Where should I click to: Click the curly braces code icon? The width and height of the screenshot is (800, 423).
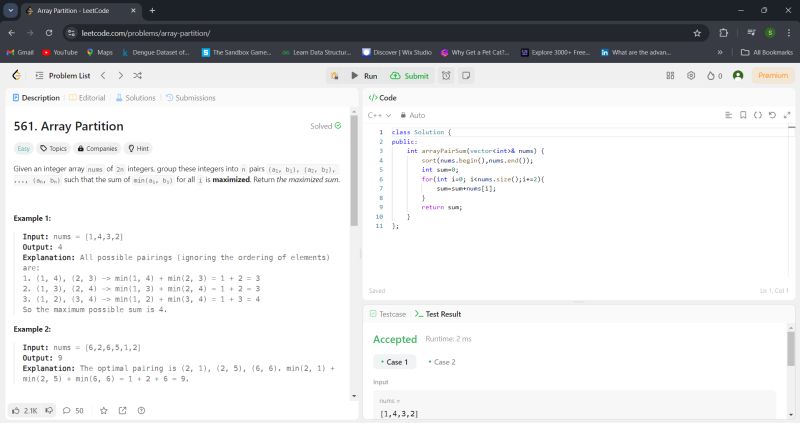pos(758,115)
